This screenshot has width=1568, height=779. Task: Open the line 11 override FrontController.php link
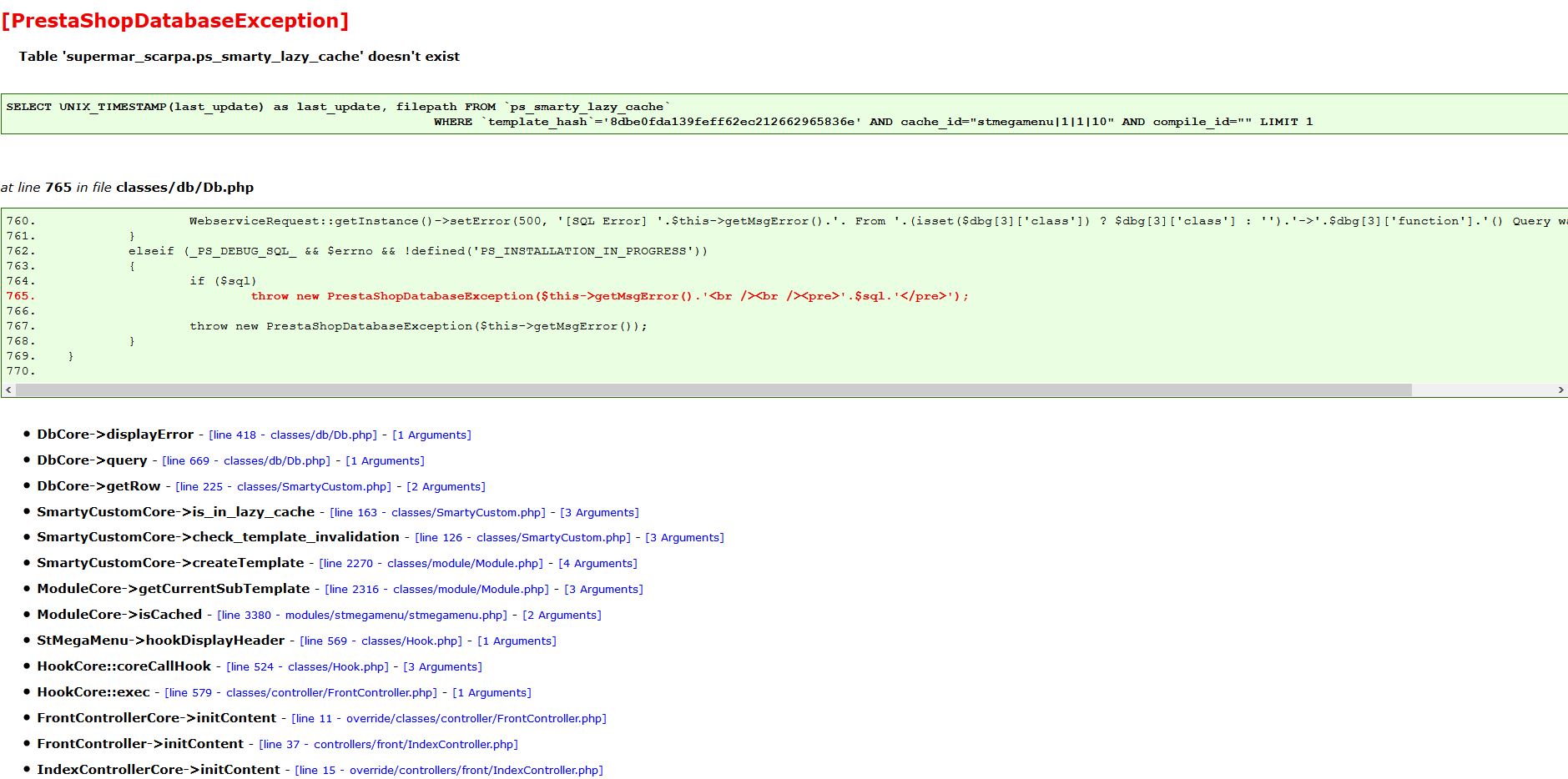(449, 719)
